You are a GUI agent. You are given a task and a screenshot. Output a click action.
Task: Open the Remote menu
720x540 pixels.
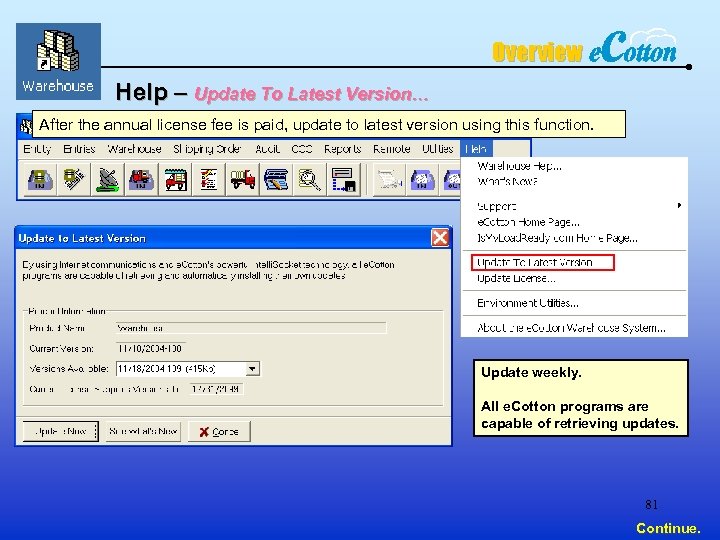[x=392, y=149]
